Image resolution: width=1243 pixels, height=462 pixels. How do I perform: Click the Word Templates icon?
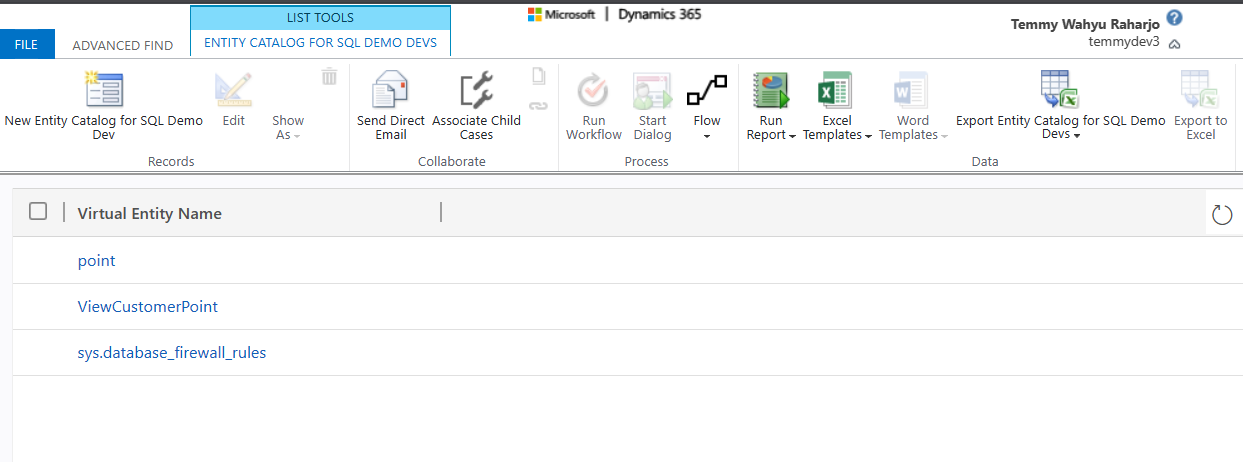coord(911,91)
